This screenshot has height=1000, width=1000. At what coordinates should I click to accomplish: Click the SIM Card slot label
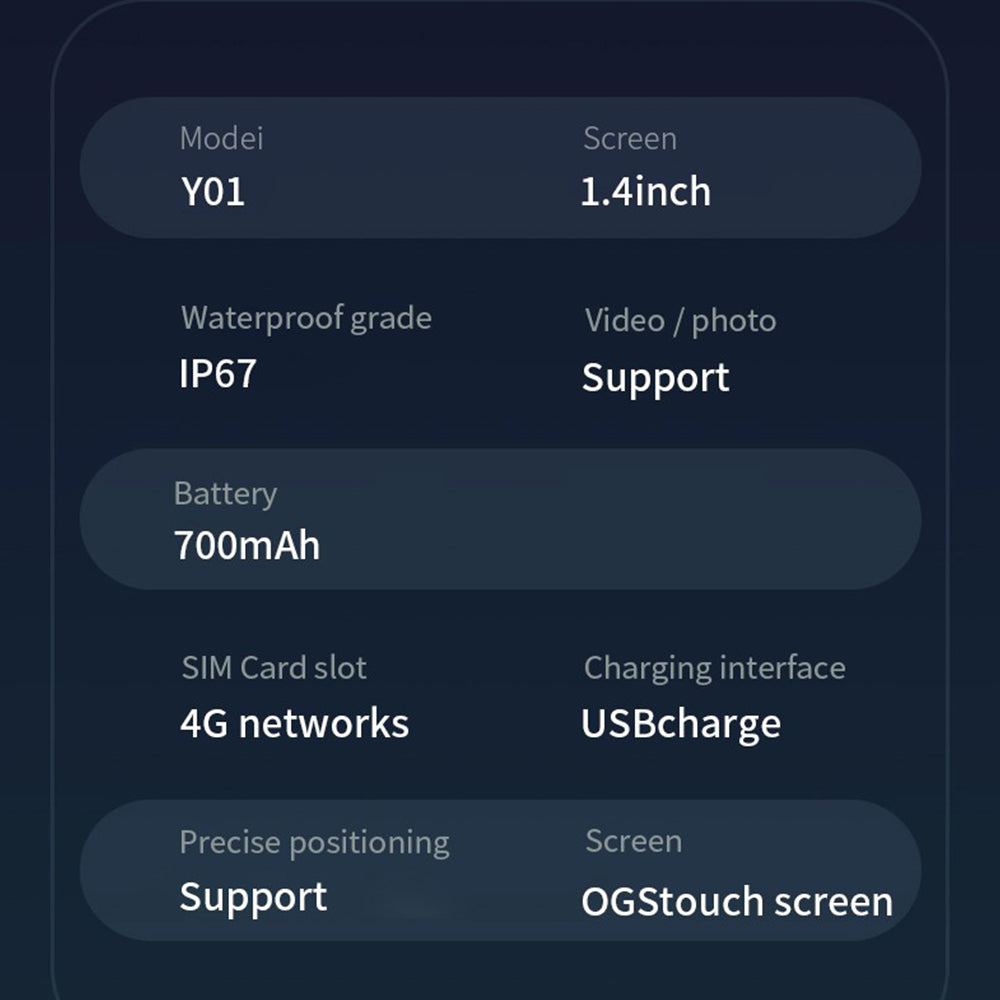(x=274, y=667)
